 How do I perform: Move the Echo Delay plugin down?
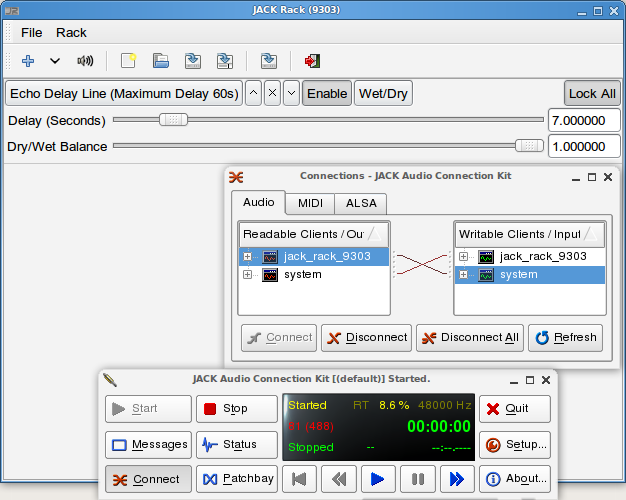coord(291,93)
